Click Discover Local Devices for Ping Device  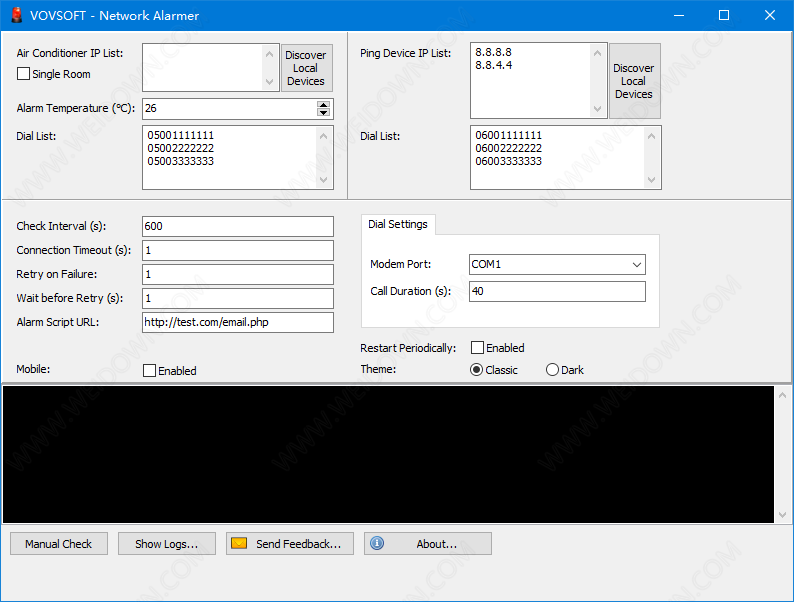pyautogui.click(x=634, y=81)
